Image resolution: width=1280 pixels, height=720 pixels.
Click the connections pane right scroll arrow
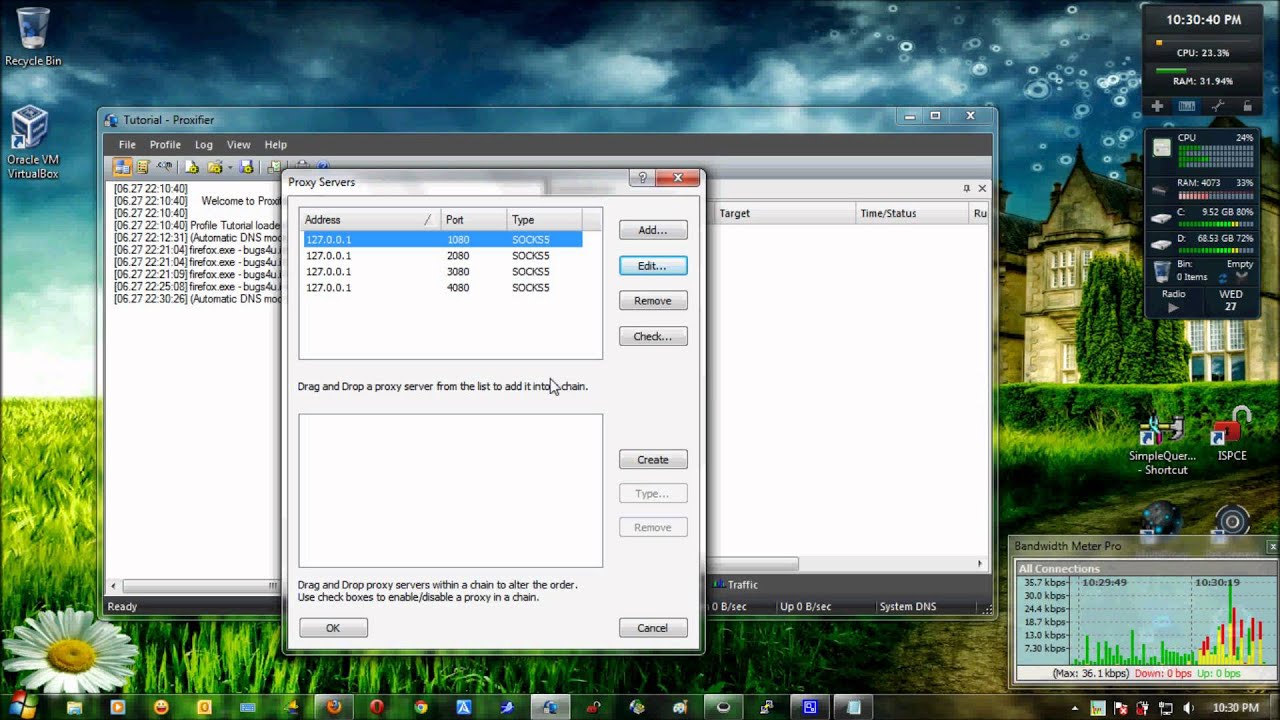click(981, 564)
